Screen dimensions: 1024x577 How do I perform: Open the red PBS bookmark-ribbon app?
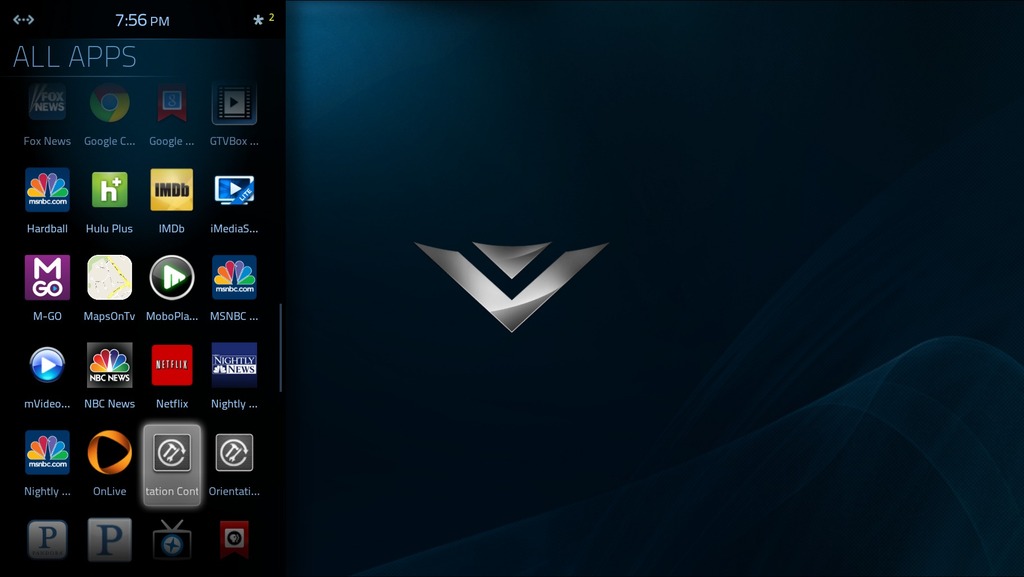coord(234,540)
